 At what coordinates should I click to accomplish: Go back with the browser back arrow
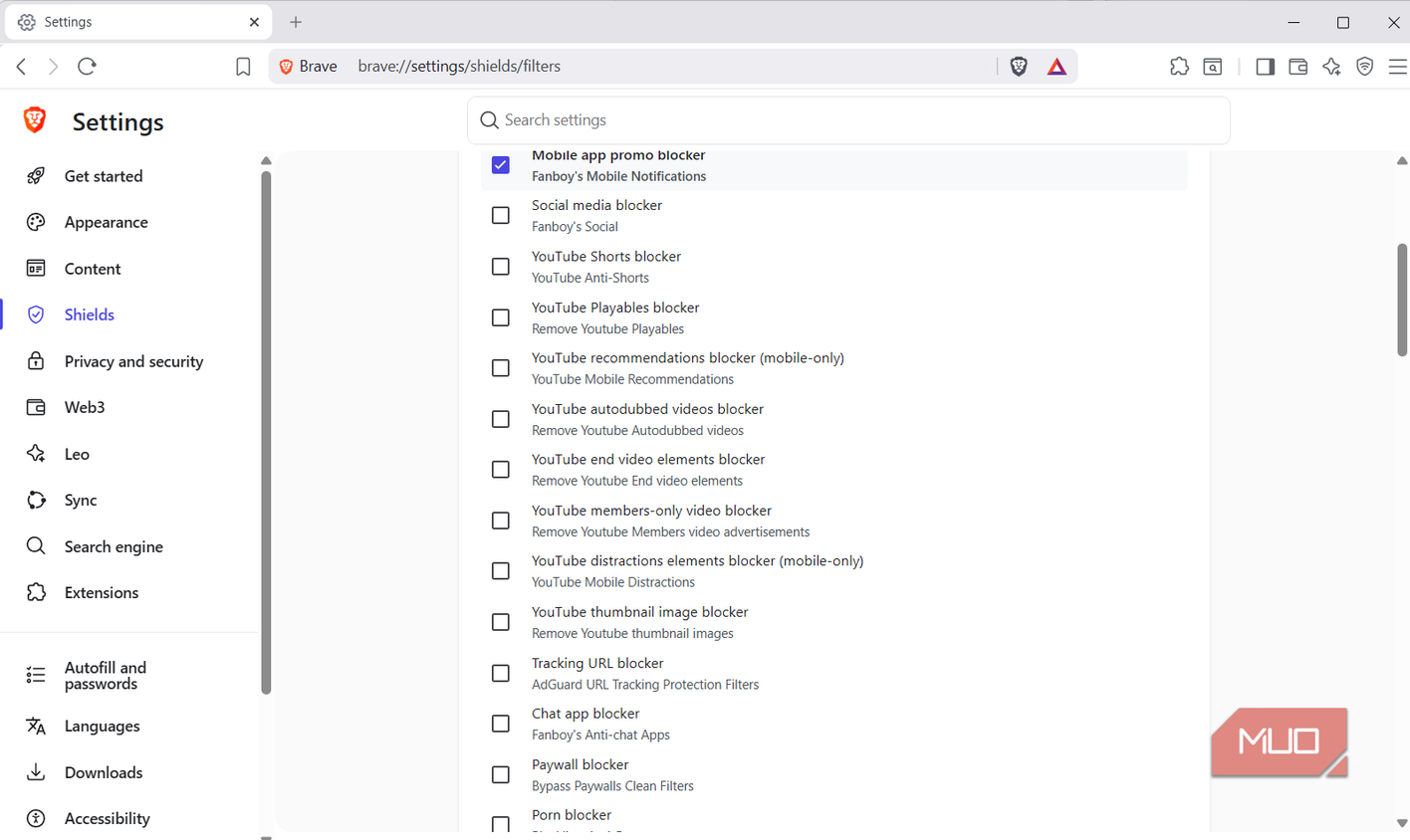(21, 67)
